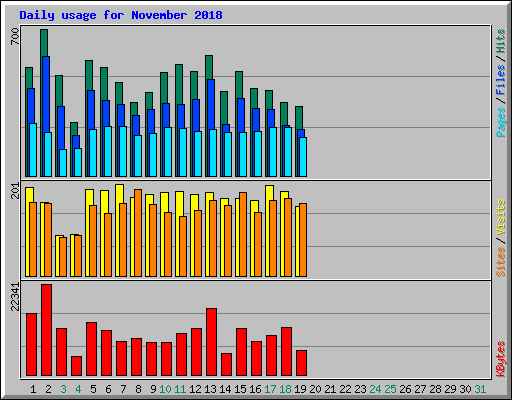Click green day 3 label
Image resolution: width=512 pixels, height=400 pixels.
pyautogui.click(x=63, y=389)
